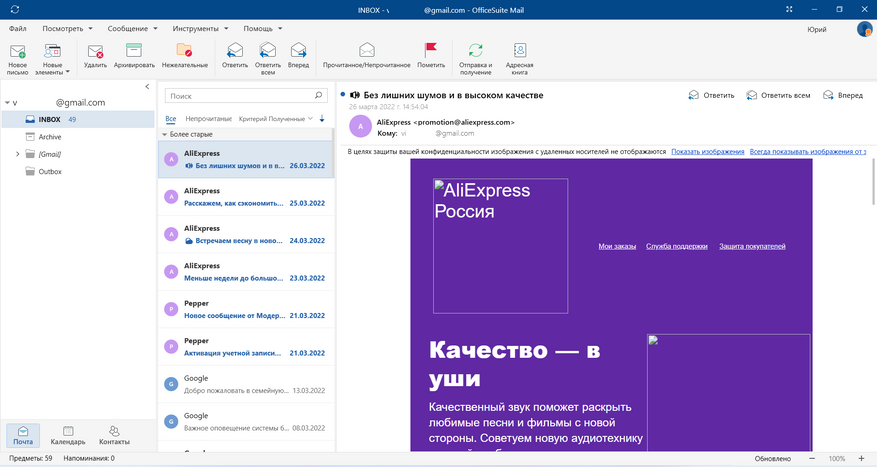Select the Outbox folder

[78, 171]
